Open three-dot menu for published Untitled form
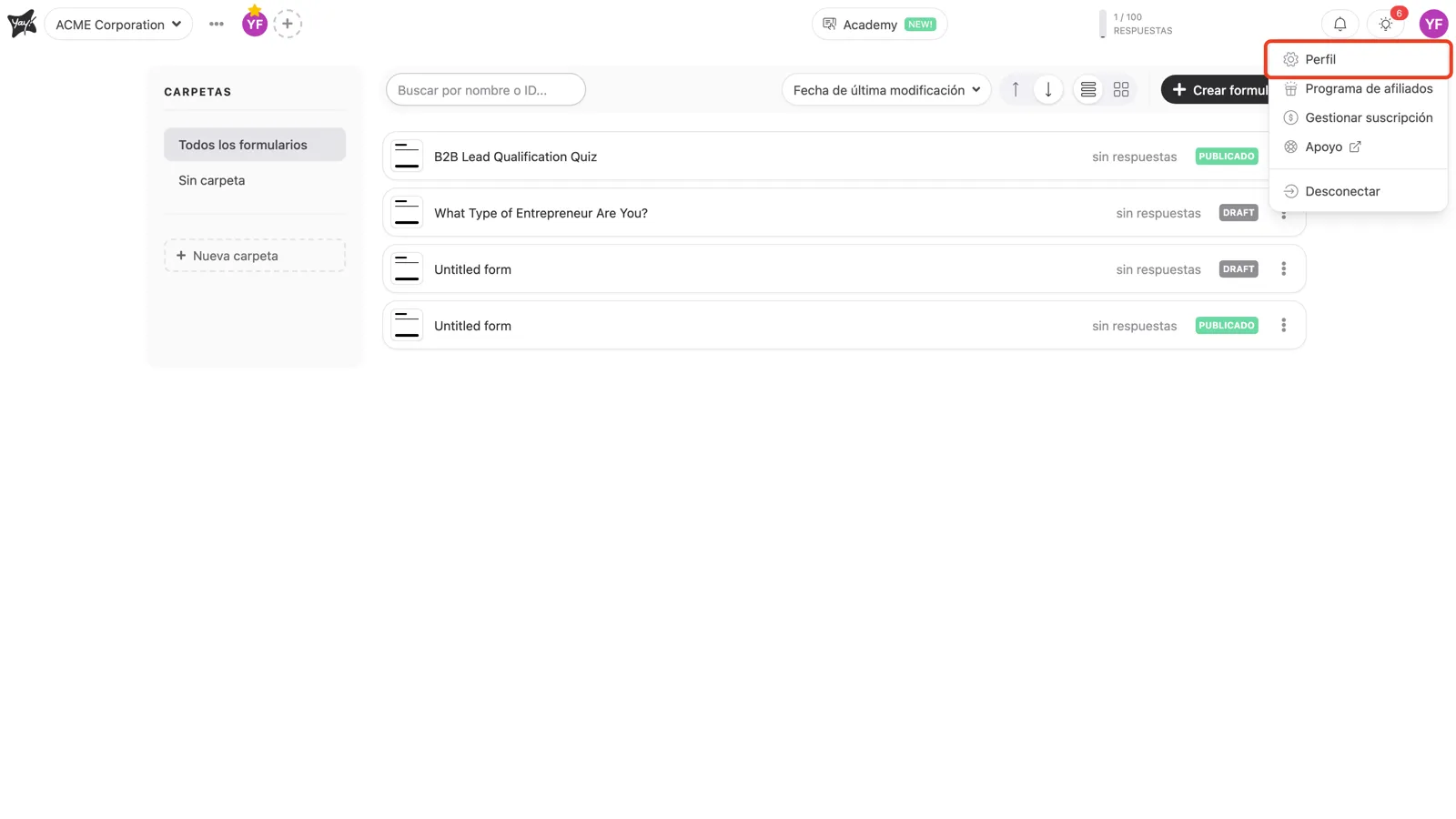Image resolution: width=1456 pixels, height=819 pixels. 1283,326
